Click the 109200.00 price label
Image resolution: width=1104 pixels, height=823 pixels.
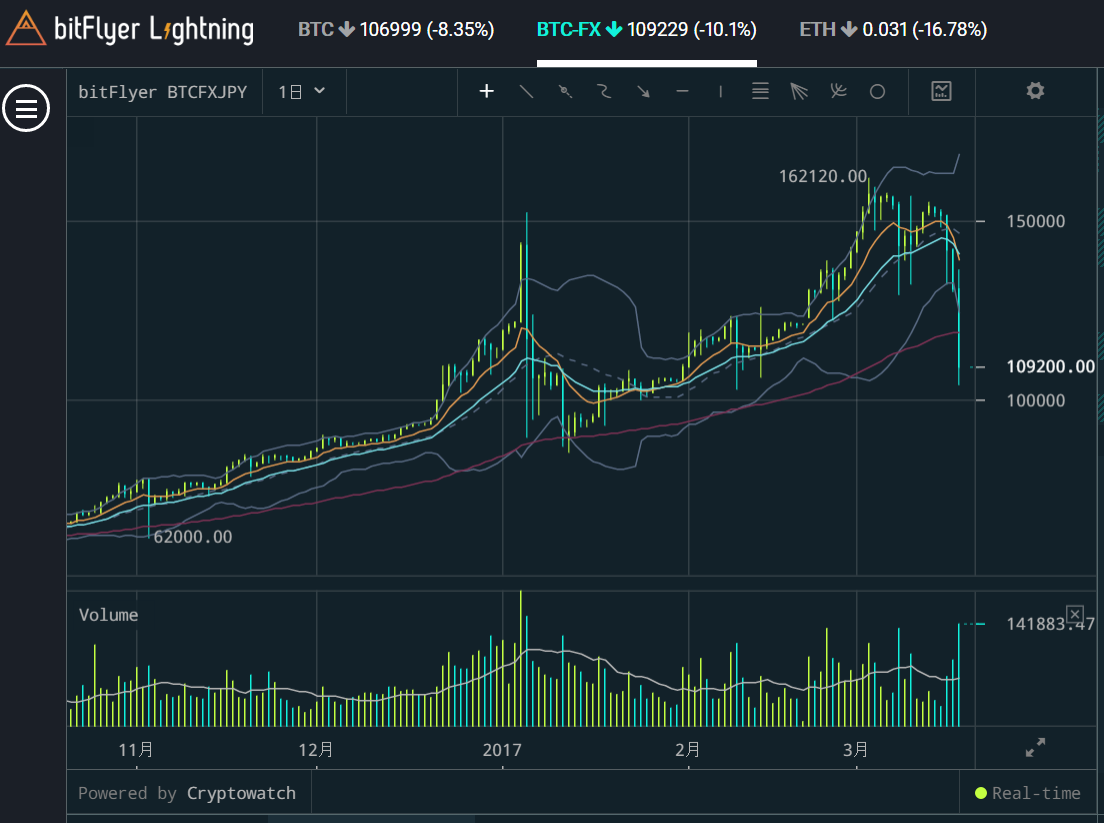coord(1050,366)
